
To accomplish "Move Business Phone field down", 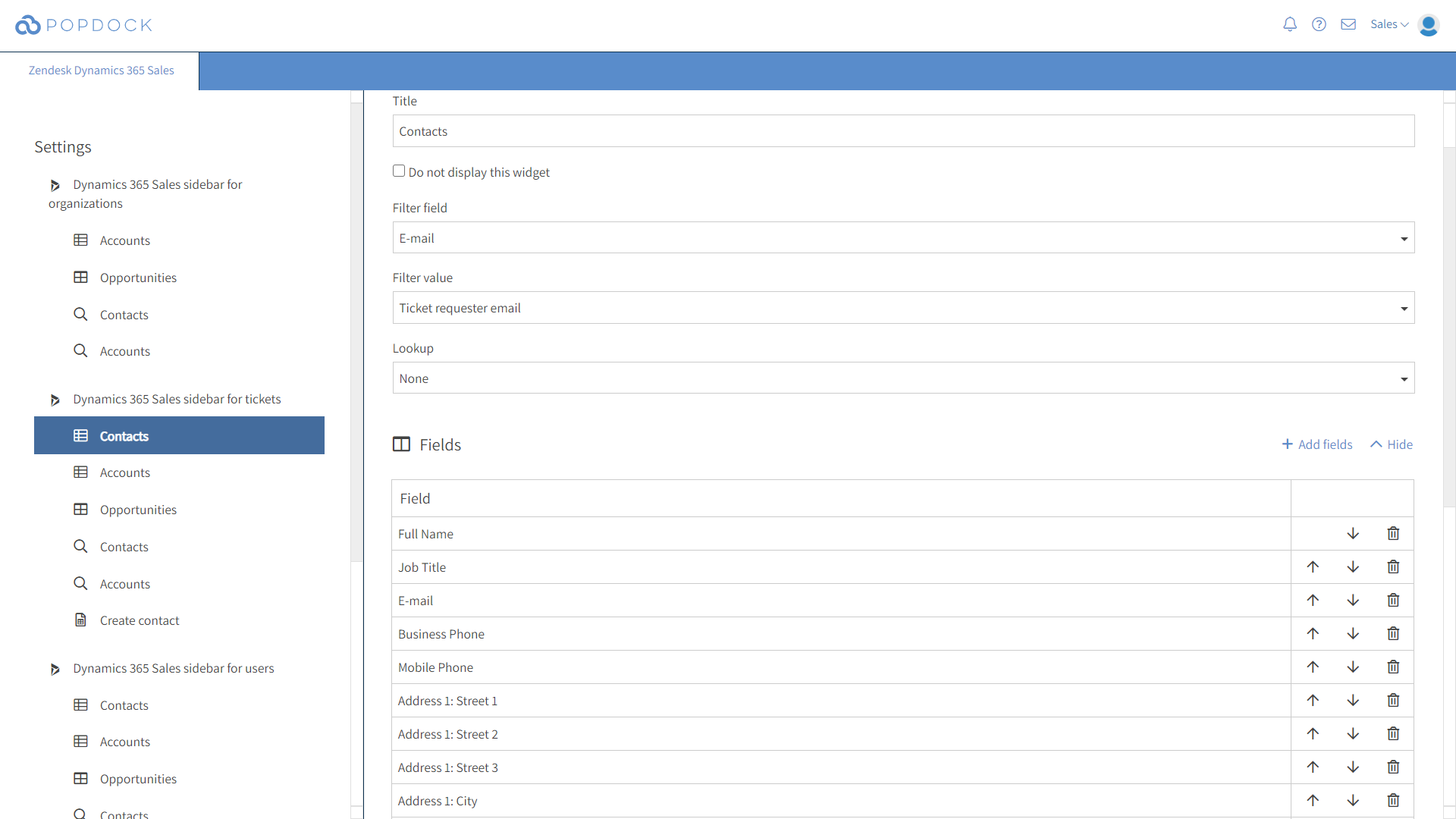I will [x=1353, y=634].
